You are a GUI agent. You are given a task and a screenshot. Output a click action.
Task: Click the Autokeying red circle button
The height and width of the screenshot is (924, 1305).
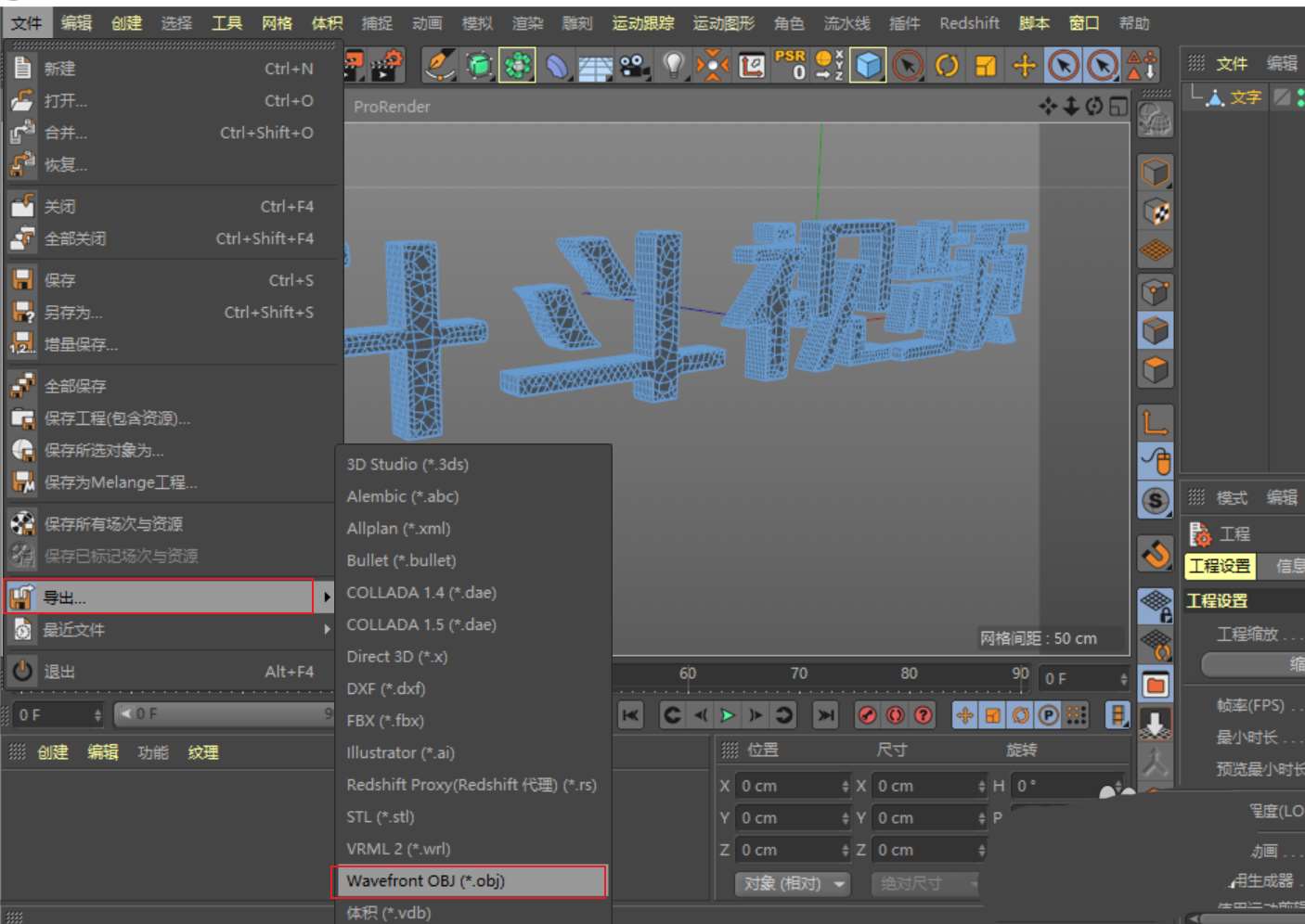(895, 714)
